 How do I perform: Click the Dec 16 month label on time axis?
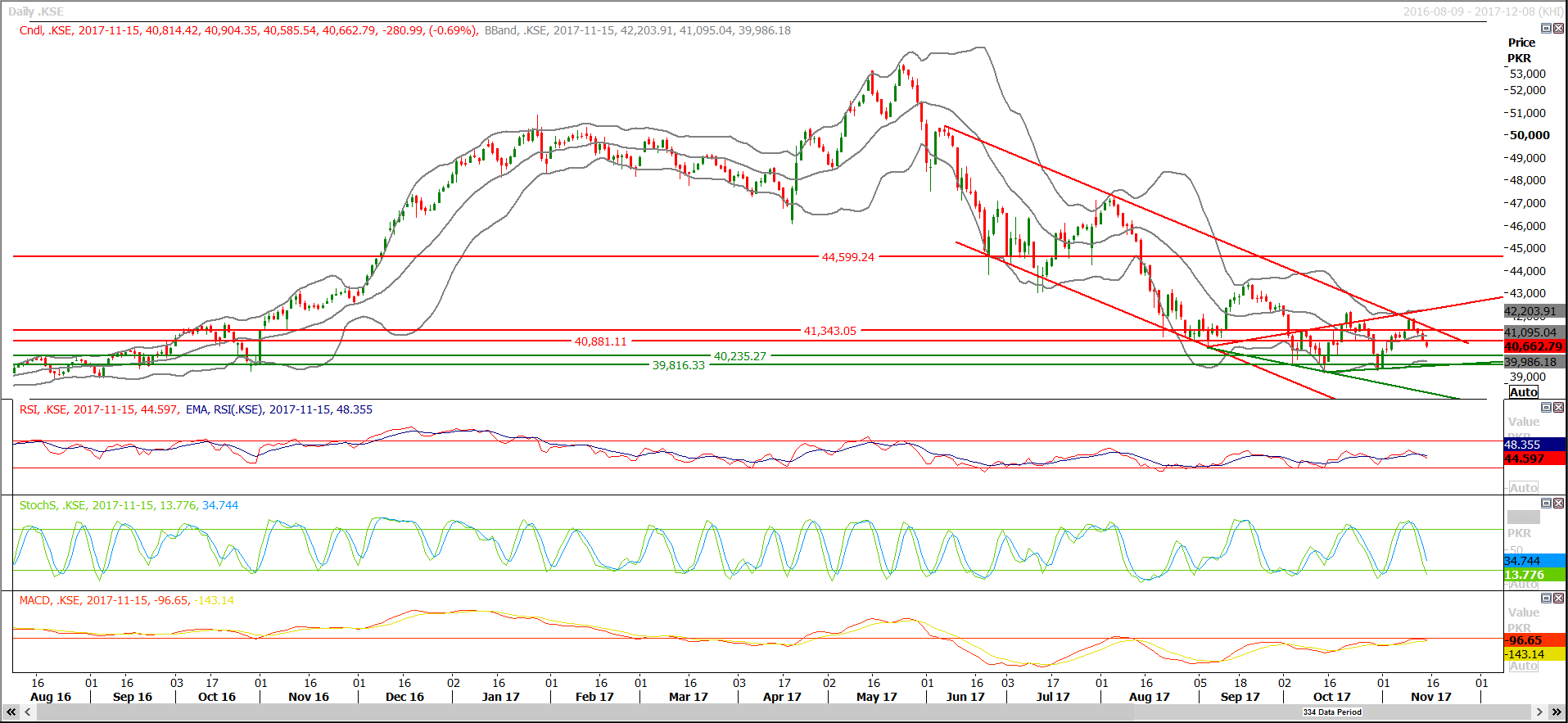[404, 697]
